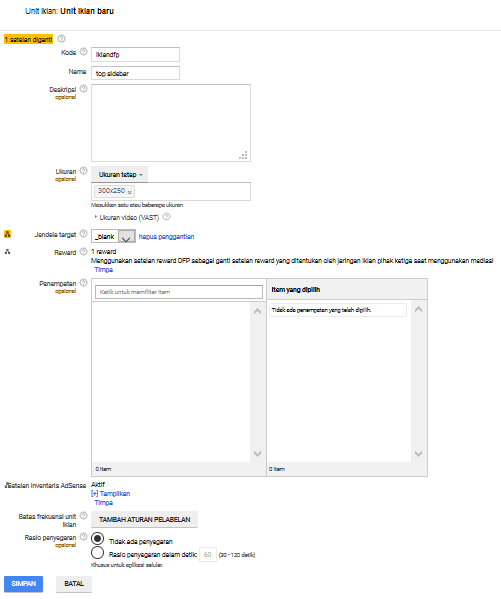This screenshot has width=501, height=599.
Task: Click yellow override icon beside Jendela target
Action: click(x=7, y=234)
